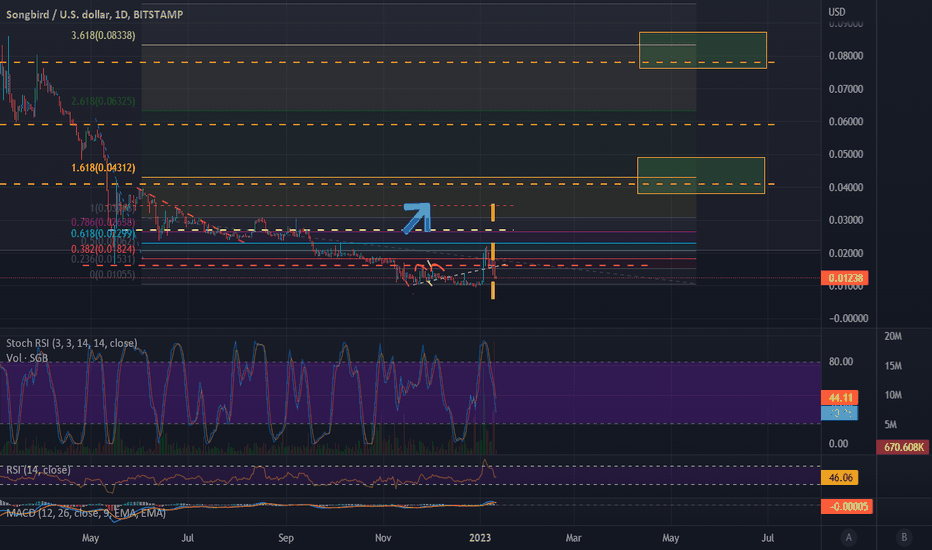Click the 0.01238 current price tag
Screen dimensions: 932x550
click(845, 278)
